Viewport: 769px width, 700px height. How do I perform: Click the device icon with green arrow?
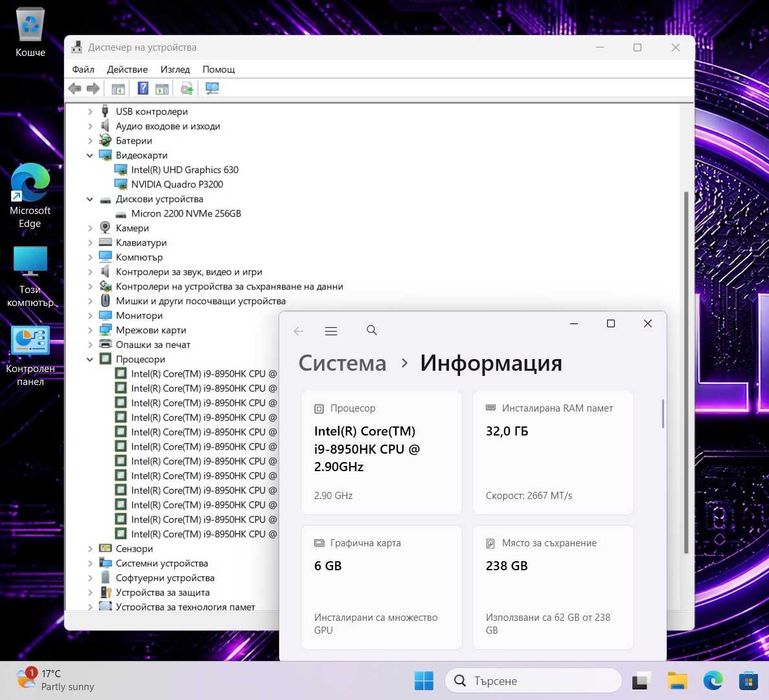[186, 89]
